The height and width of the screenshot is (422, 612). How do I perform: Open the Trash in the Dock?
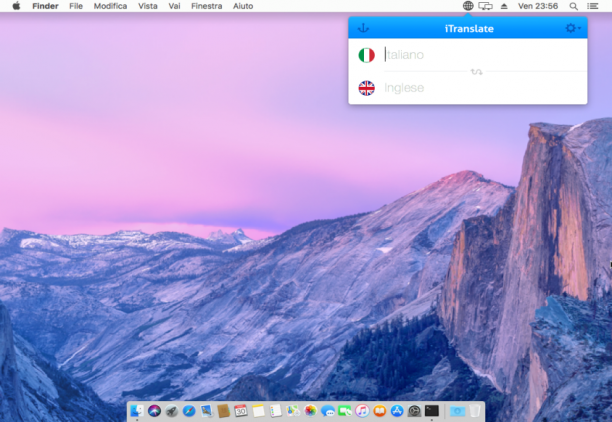click(475, 411)
